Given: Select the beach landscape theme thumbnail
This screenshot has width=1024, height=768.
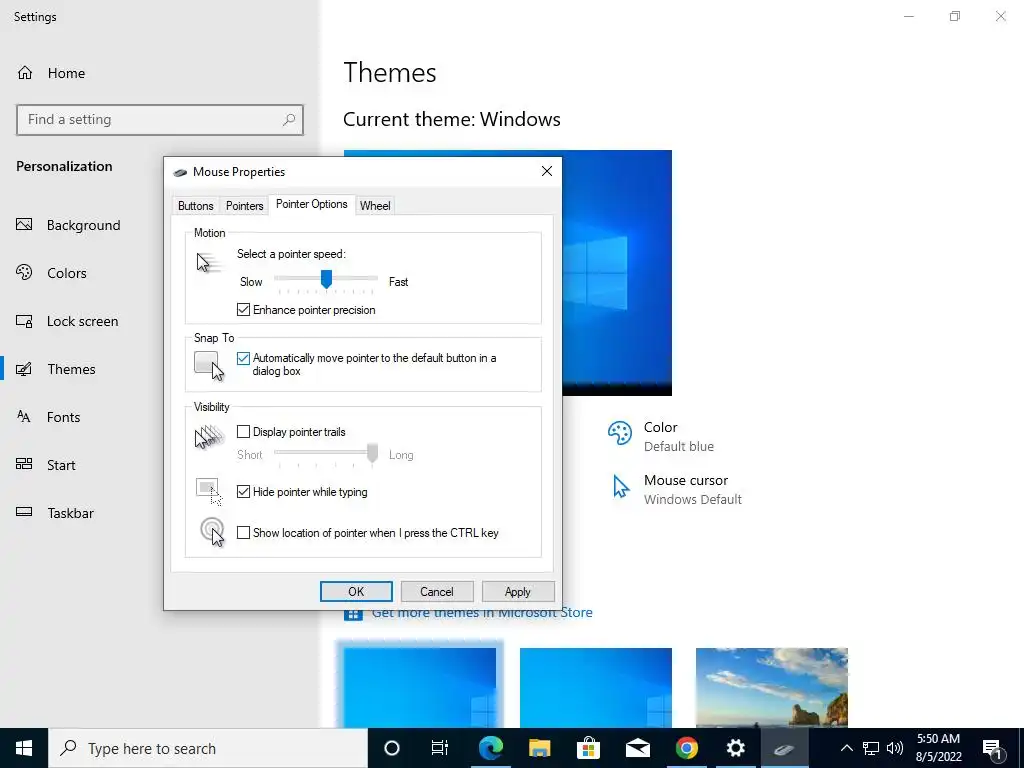Looking at the screenshot, I should (x=772, y=687).
